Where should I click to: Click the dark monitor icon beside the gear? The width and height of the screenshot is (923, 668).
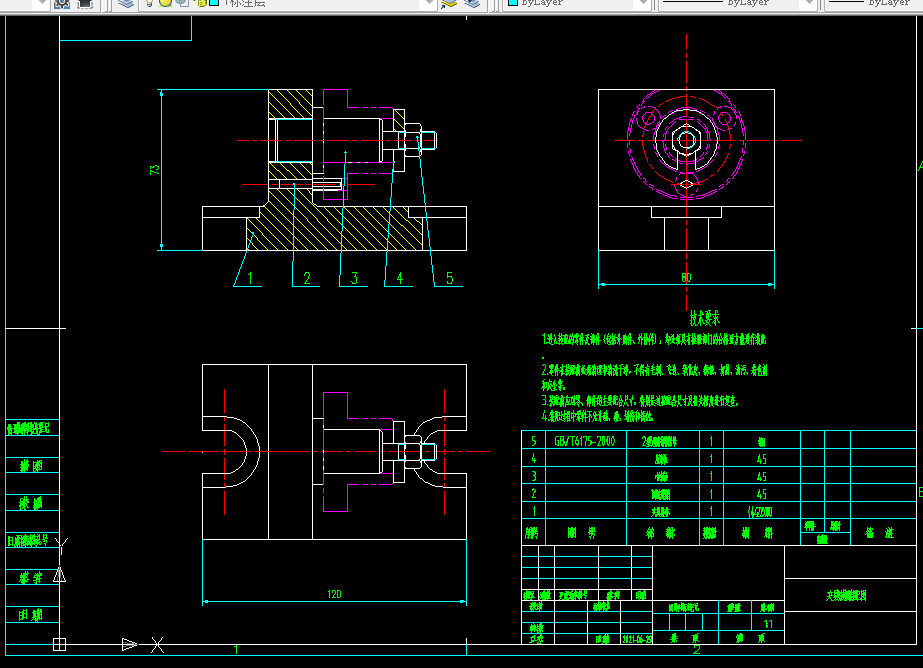[85, 3]
